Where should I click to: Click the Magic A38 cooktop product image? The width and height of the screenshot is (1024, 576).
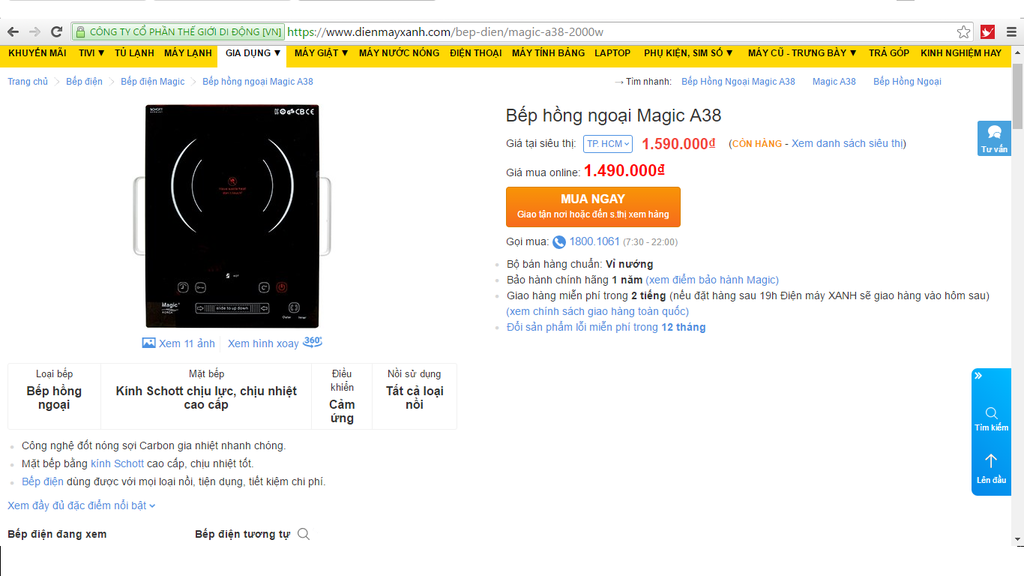click(x=232, y=216)
